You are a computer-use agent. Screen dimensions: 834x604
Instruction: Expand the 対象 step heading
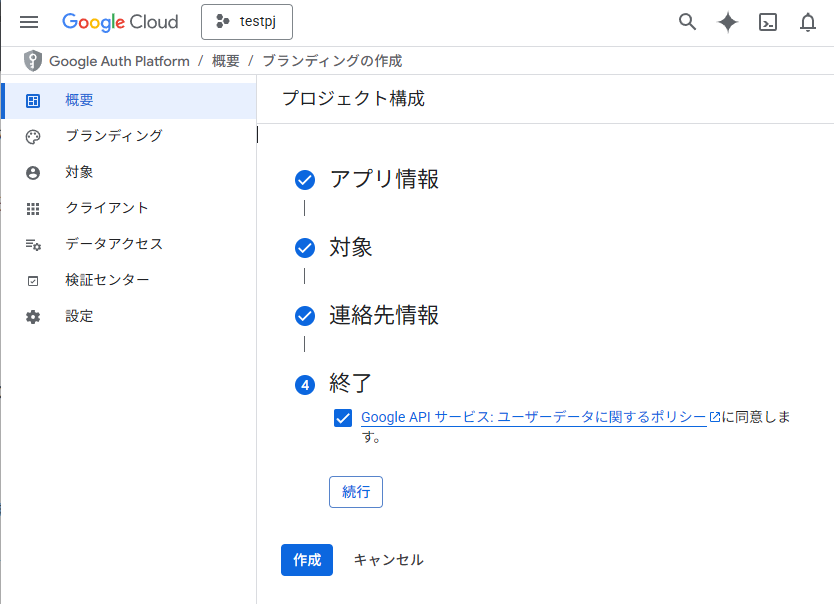point(351,248)
